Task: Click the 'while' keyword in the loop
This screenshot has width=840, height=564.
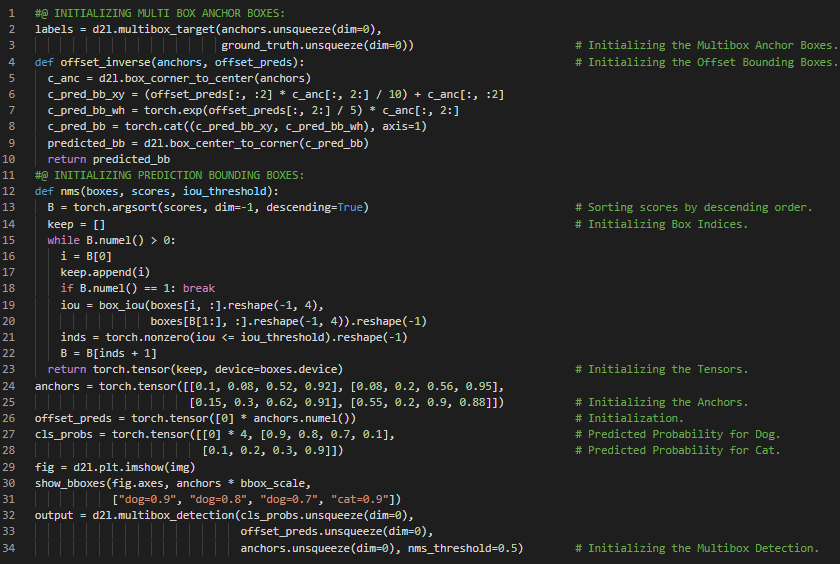Action: tap(63, 240)
